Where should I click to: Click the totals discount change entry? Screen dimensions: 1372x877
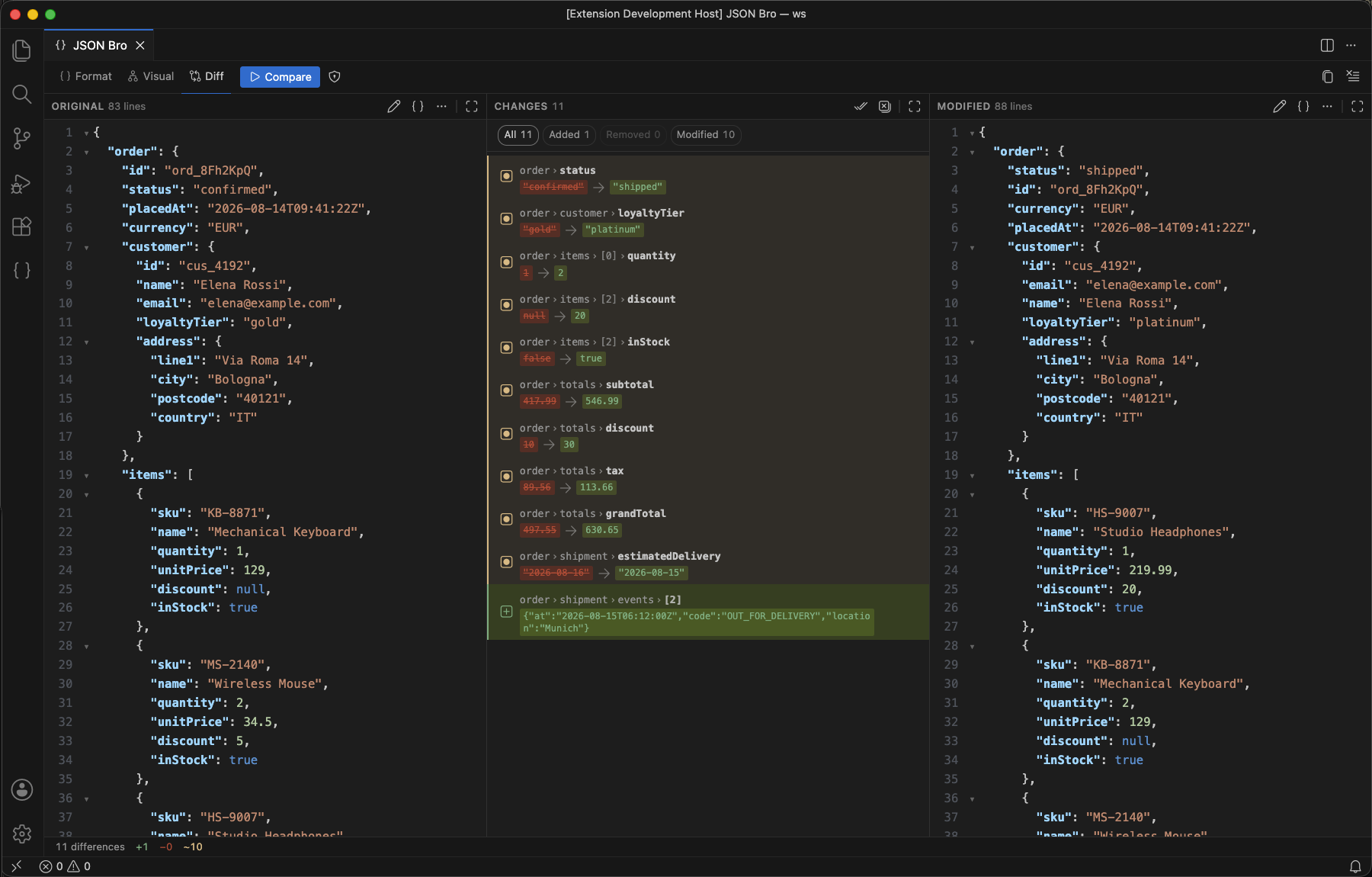coord(708,436)
